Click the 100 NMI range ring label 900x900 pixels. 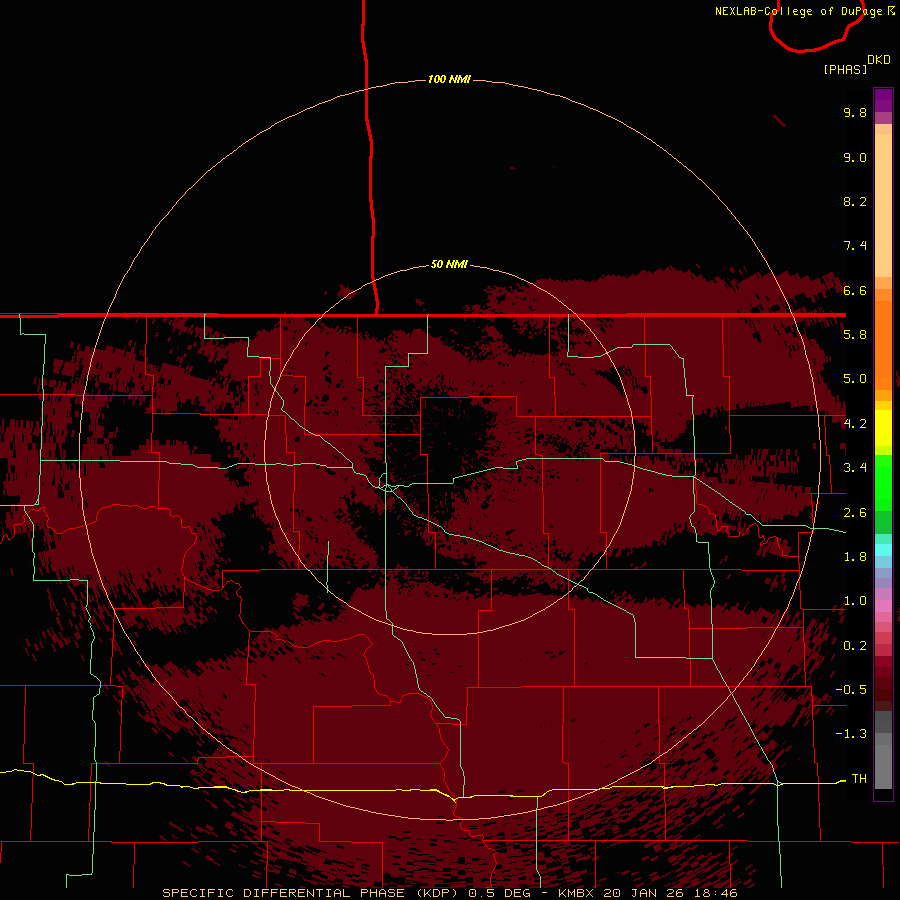click(x=449, y=79)
